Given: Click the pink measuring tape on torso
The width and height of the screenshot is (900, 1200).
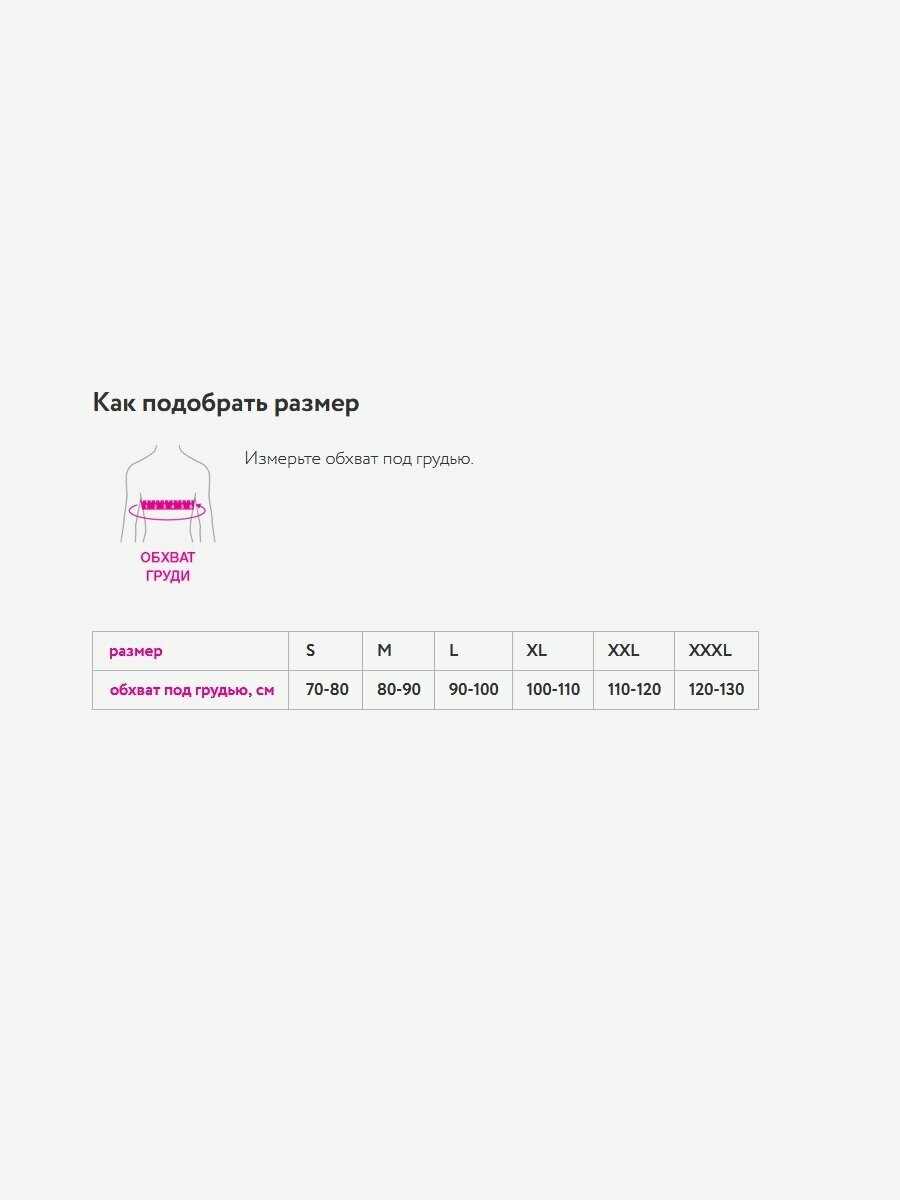Looking at the screenshot, I should (167, 507).
